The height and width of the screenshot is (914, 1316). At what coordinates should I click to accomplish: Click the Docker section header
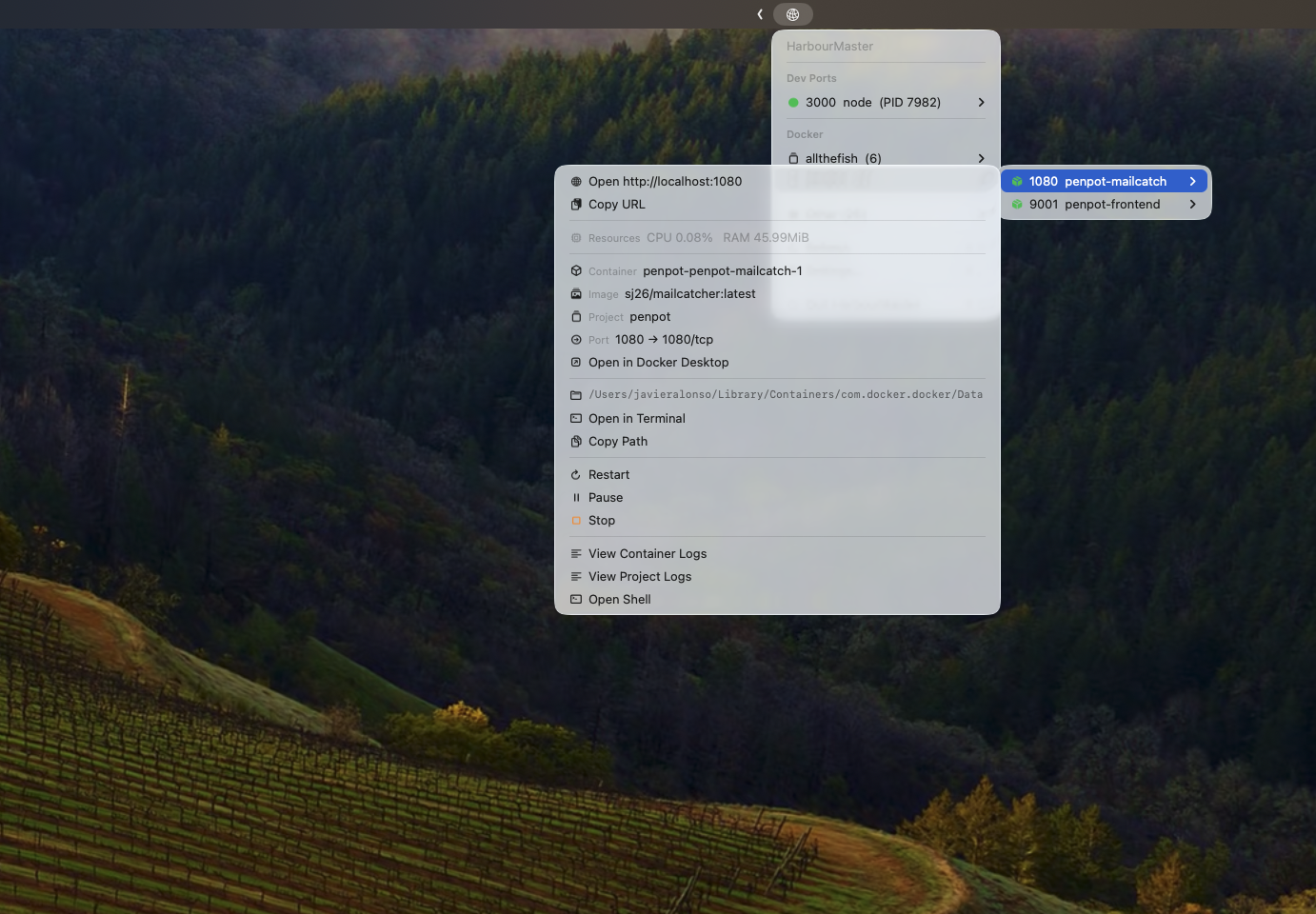805,134
